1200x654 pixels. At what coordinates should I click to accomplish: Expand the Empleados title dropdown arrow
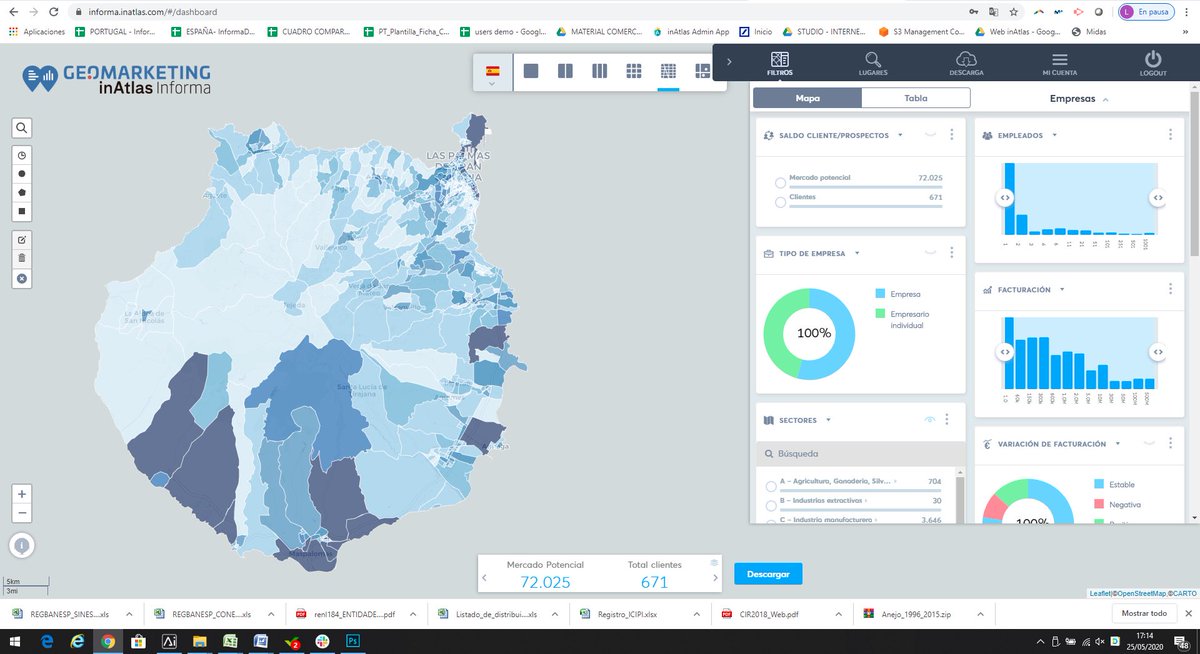pos(1054,135)
